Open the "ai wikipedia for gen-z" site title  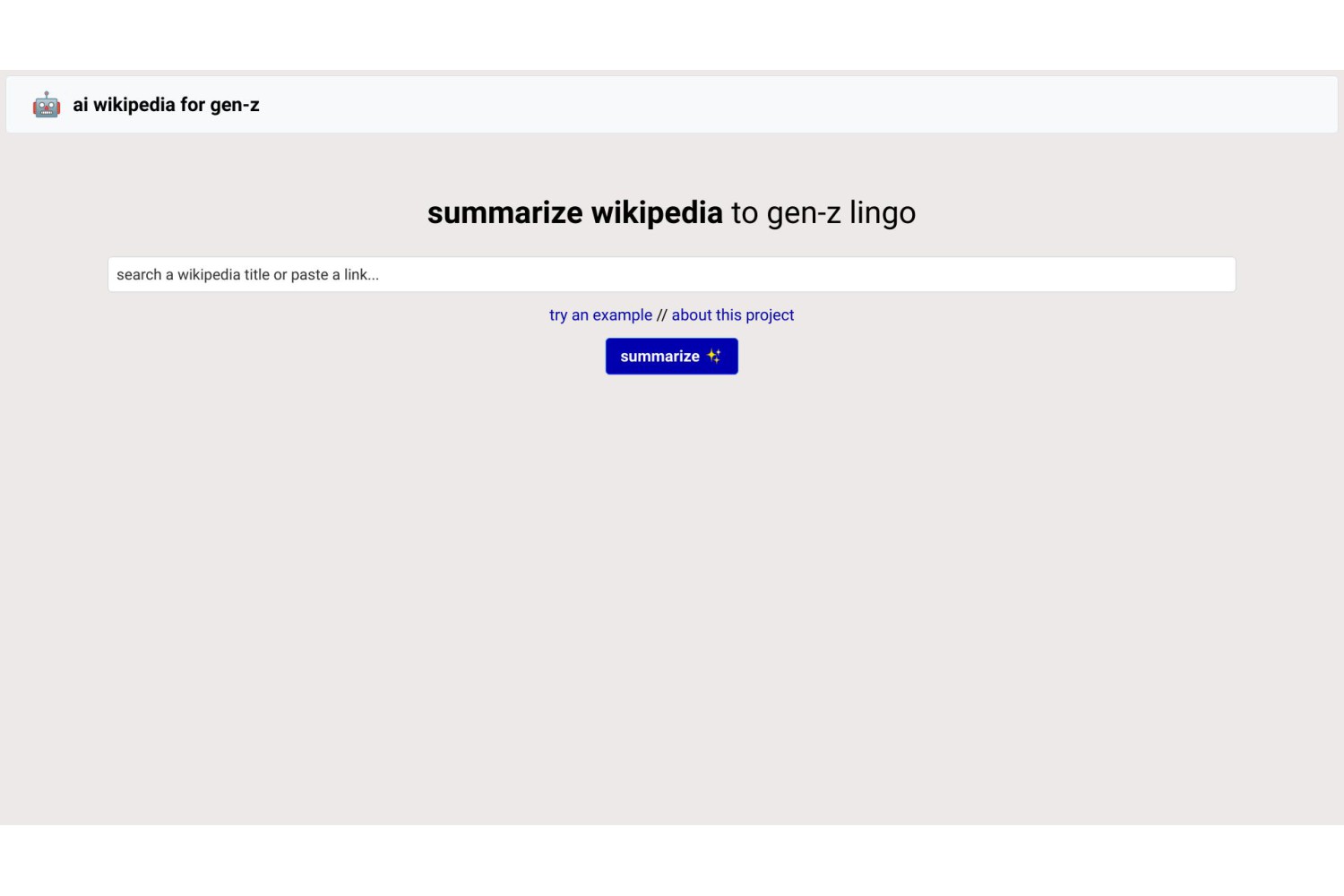point(166,105)
